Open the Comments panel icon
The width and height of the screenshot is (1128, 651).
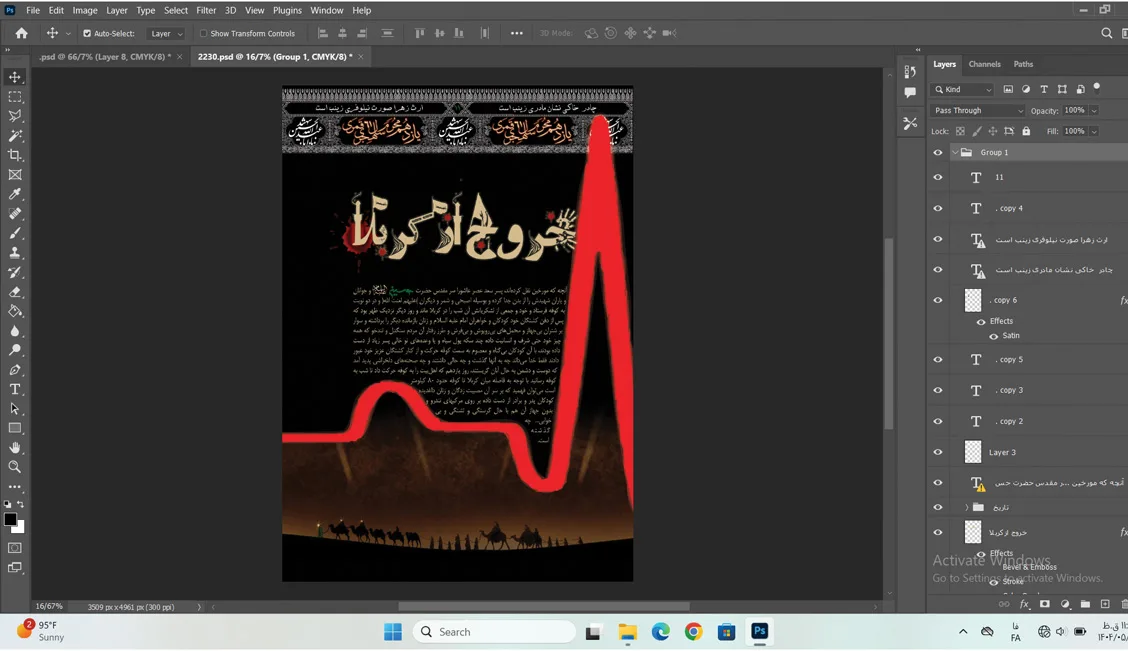910,93
